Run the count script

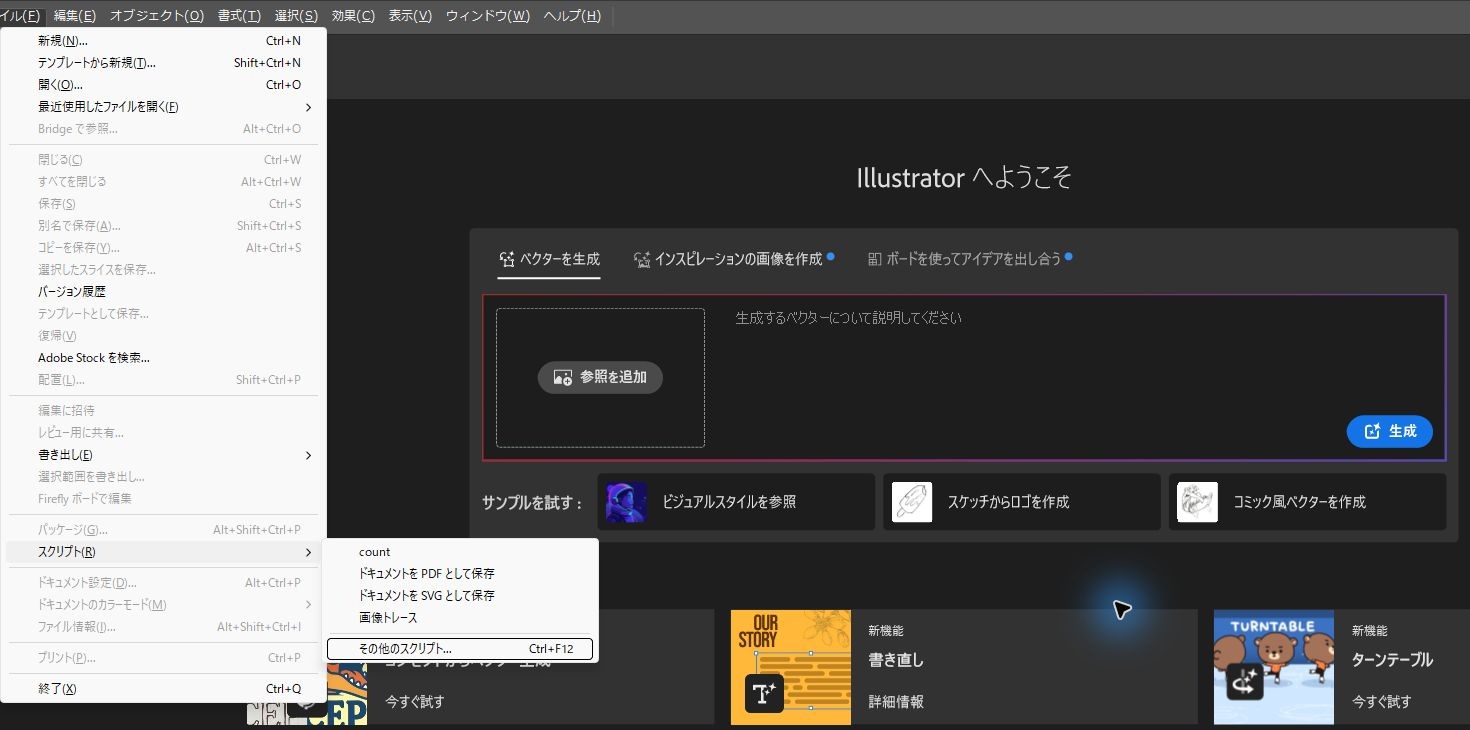[x=462, y=552]
